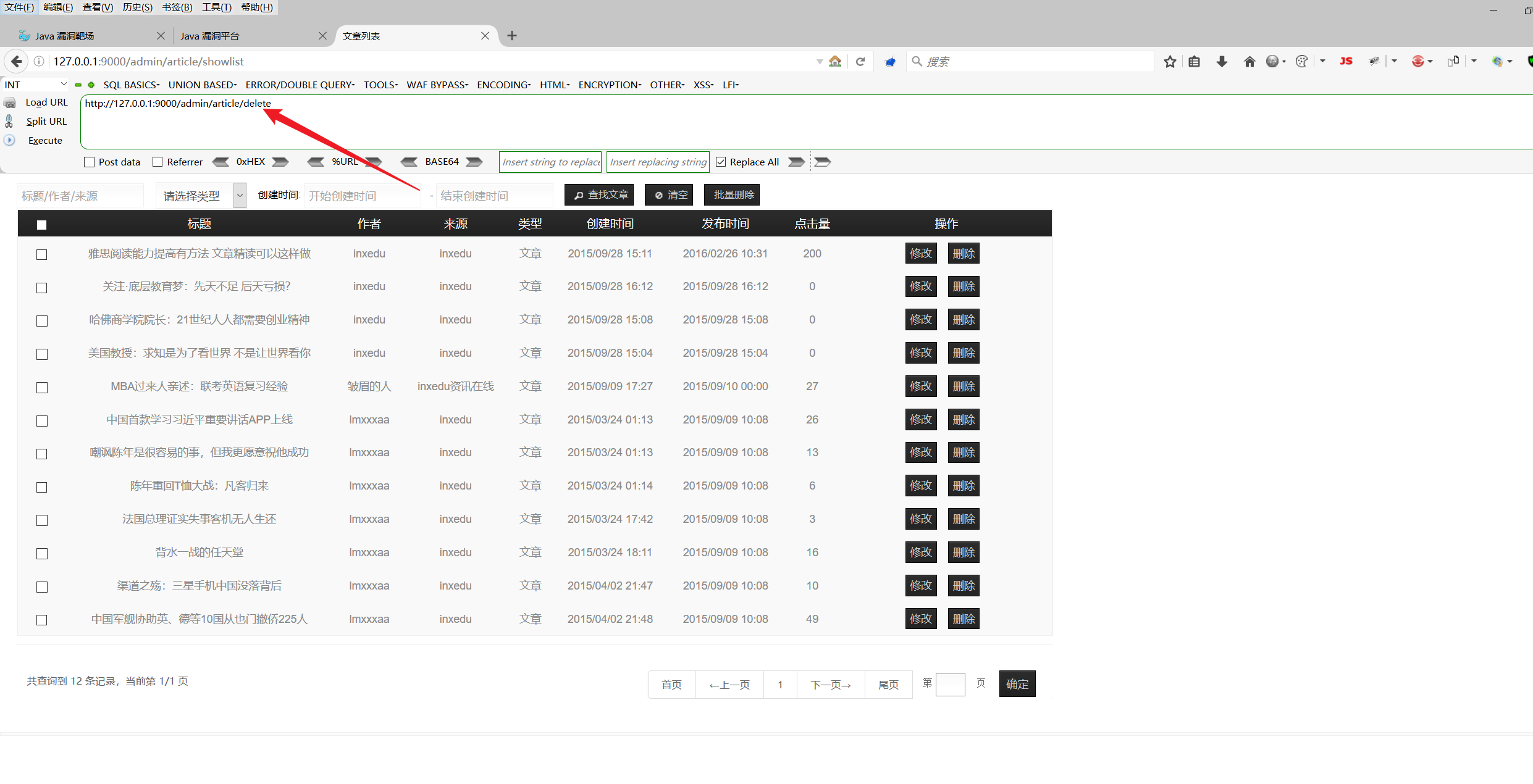1533x784 pixels.
Task: Open the 书签(B) menu
Action: coord(177,7)
